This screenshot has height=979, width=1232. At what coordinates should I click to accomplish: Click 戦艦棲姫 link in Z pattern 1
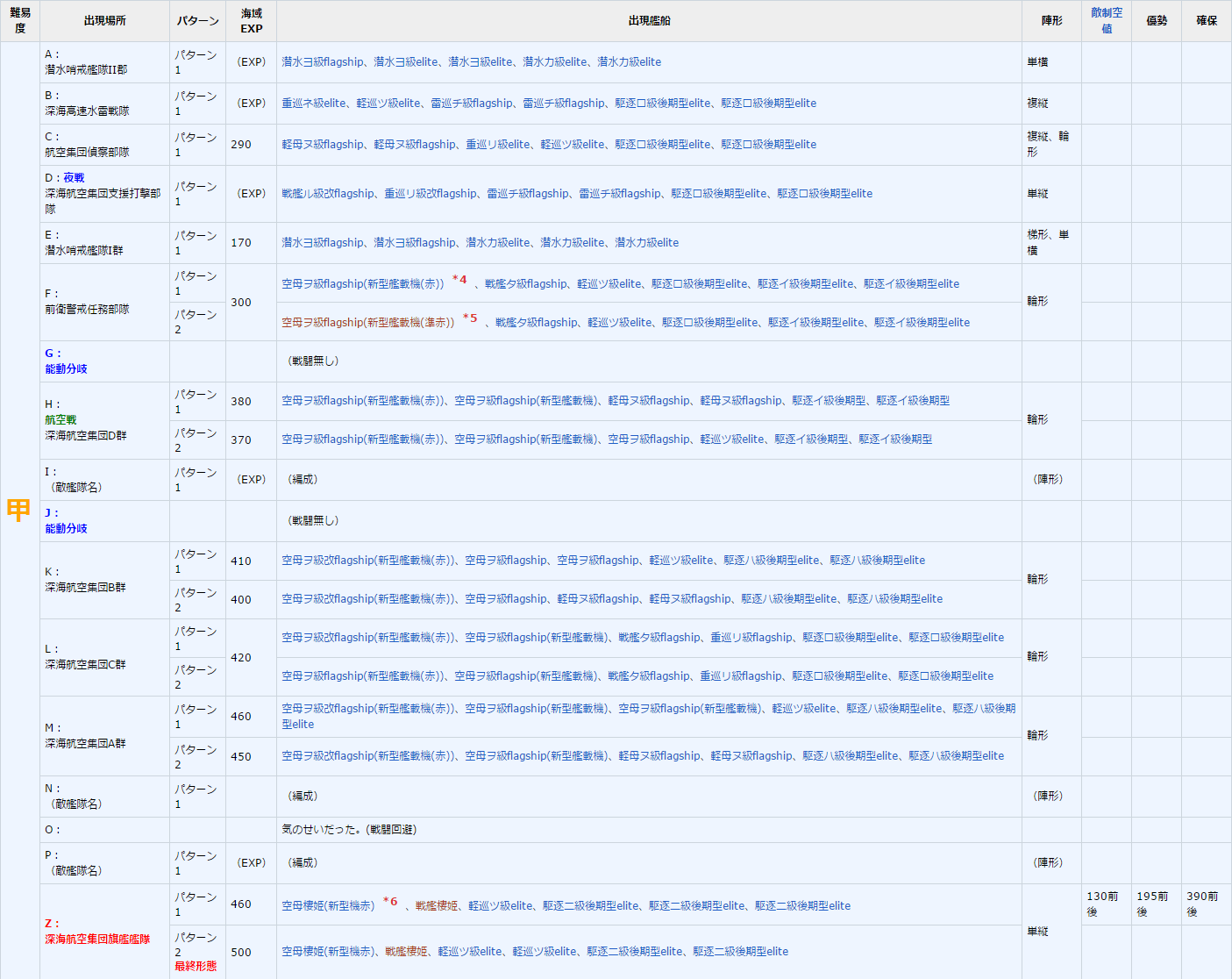click(437, 906)
